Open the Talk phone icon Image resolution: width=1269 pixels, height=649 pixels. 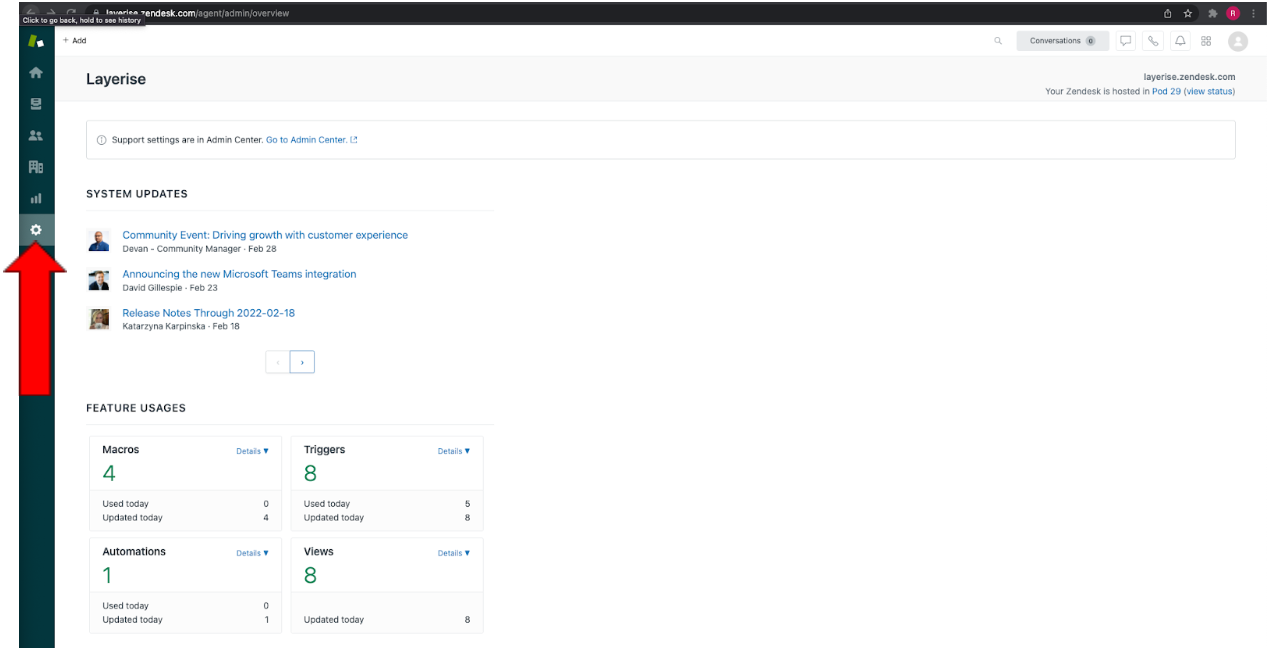pos(1153,41)
